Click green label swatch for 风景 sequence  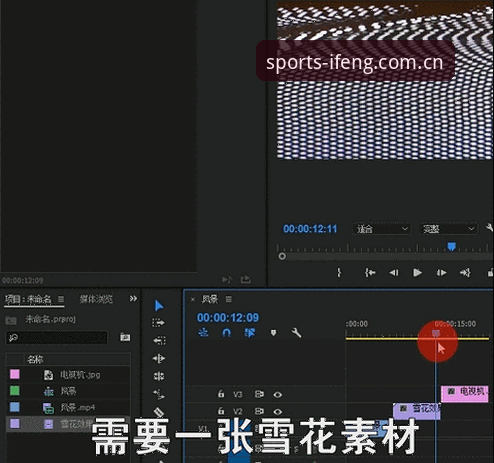click(x=15, y=390)
